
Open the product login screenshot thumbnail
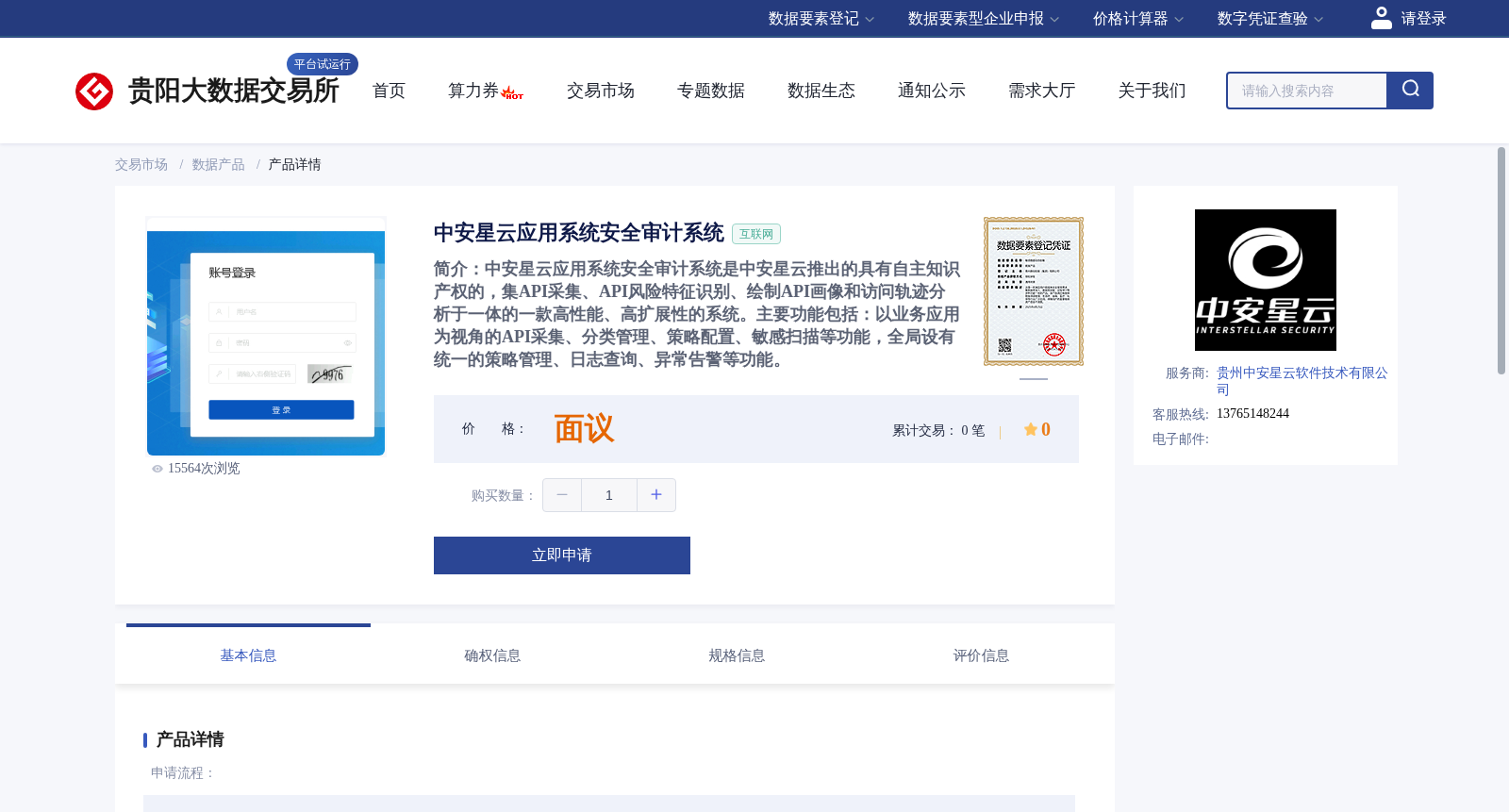pos(266,337)
